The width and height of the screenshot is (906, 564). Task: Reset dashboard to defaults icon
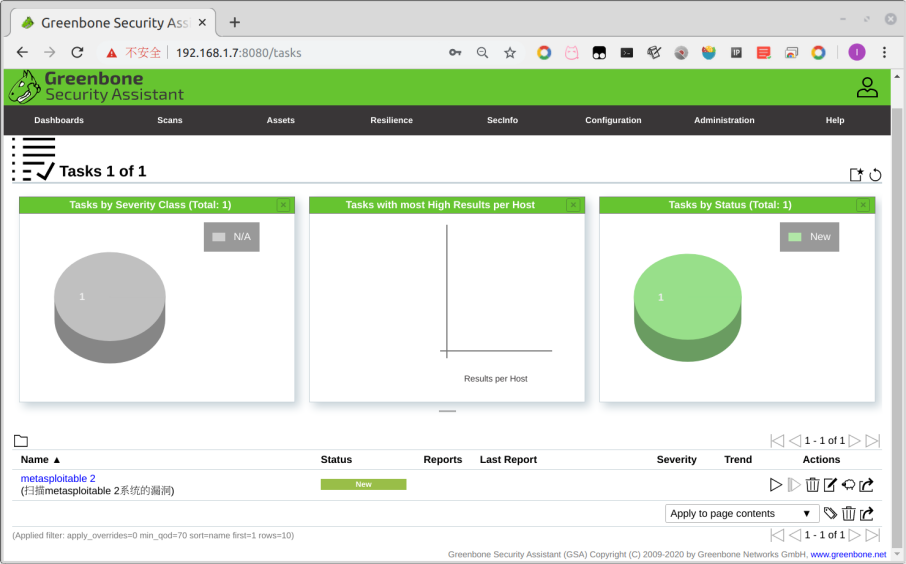click(x=875, y=175)
